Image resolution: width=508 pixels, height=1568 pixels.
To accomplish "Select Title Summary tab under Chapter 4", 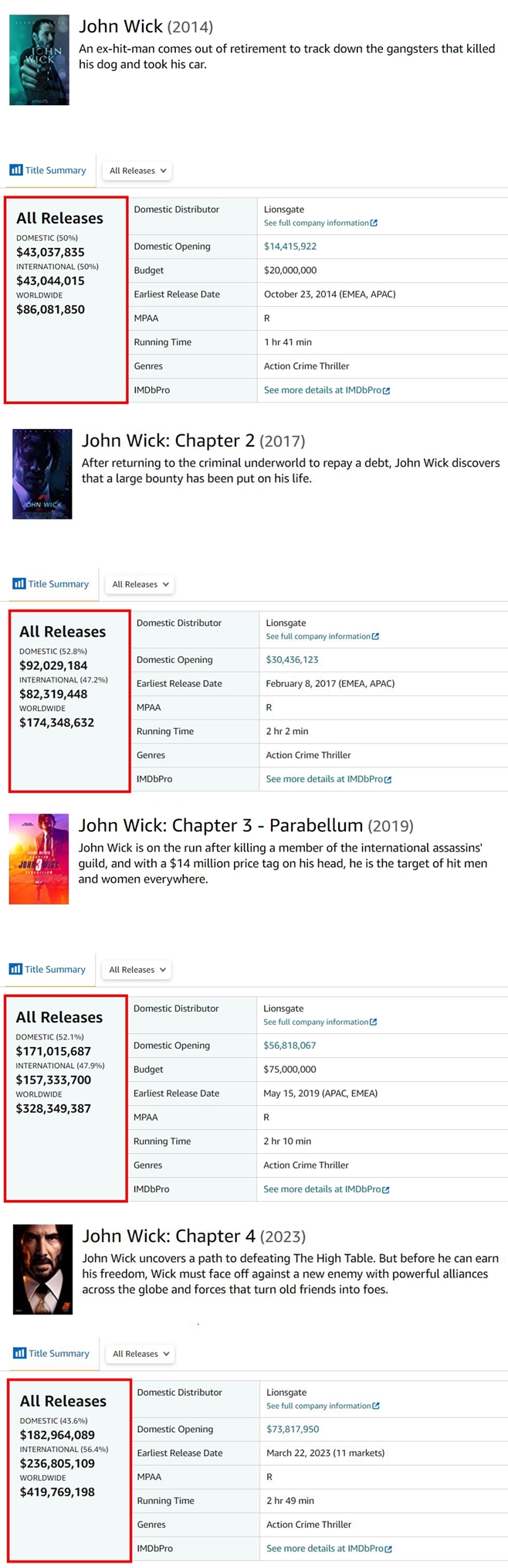I will click(x=51, y=1353).
